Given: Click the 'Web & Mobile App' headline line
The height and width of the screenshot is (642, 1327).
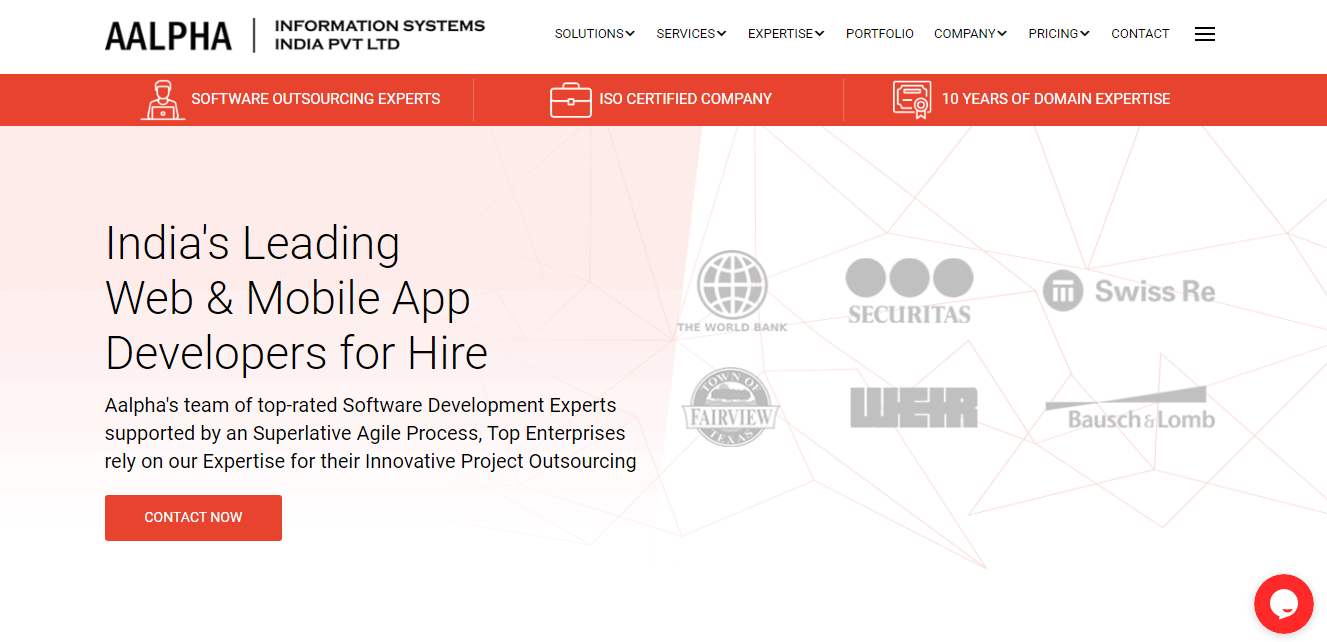Looking at the screenshot, I should (x=288, y=299).
